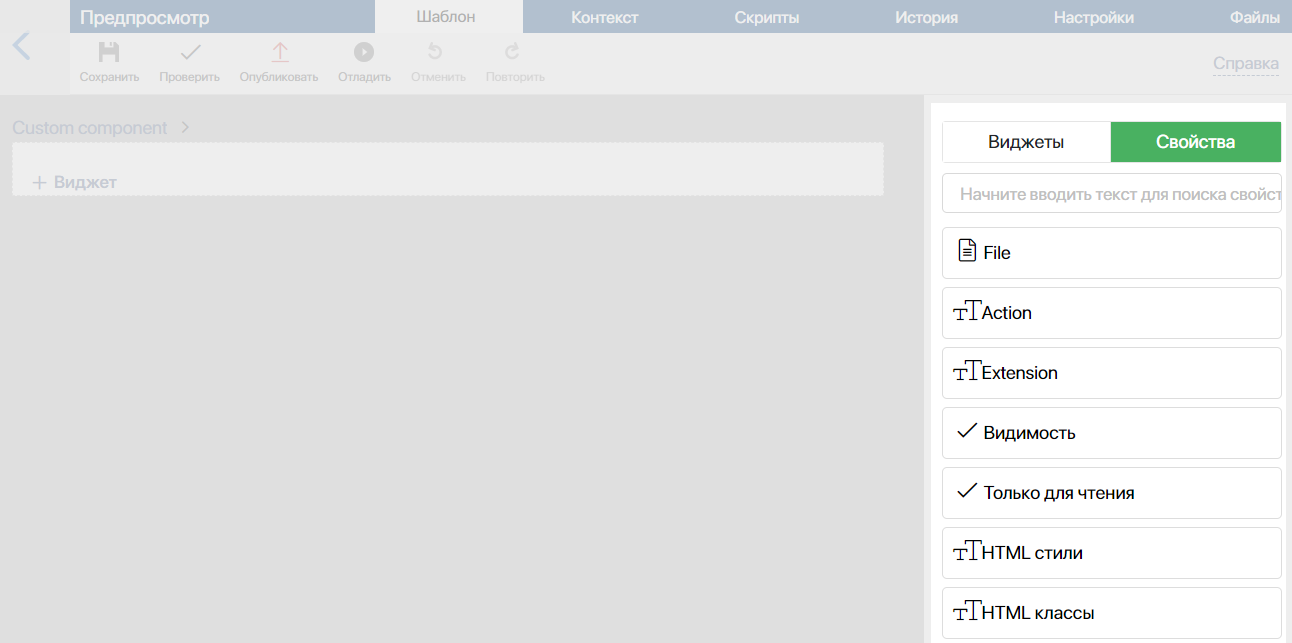The width and height of the screenshot is (1292, 643).
Task: Pick the Только для чтения property
Action: [x=1111, y=493]
